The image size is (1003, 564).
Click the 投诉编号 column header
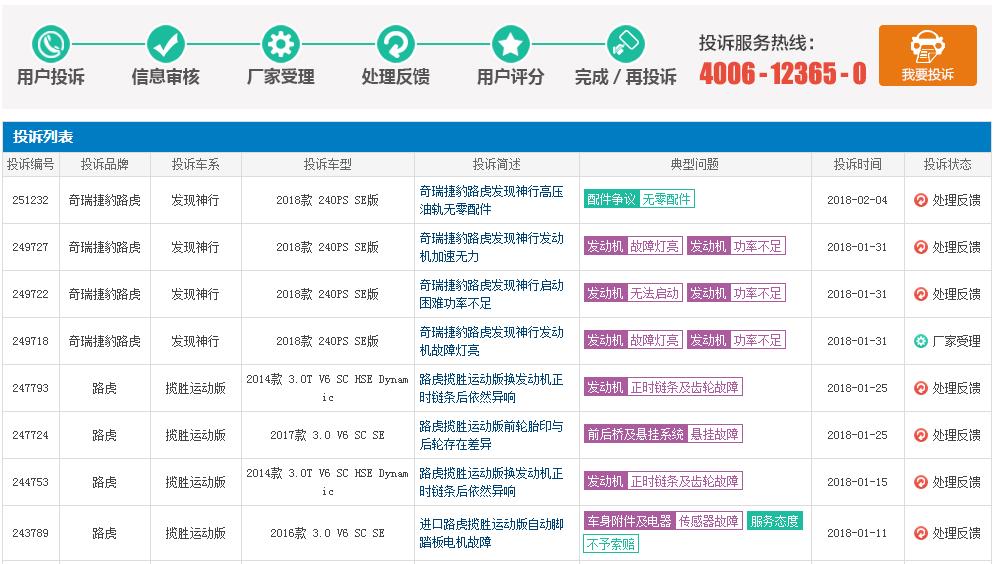(30, 164)
